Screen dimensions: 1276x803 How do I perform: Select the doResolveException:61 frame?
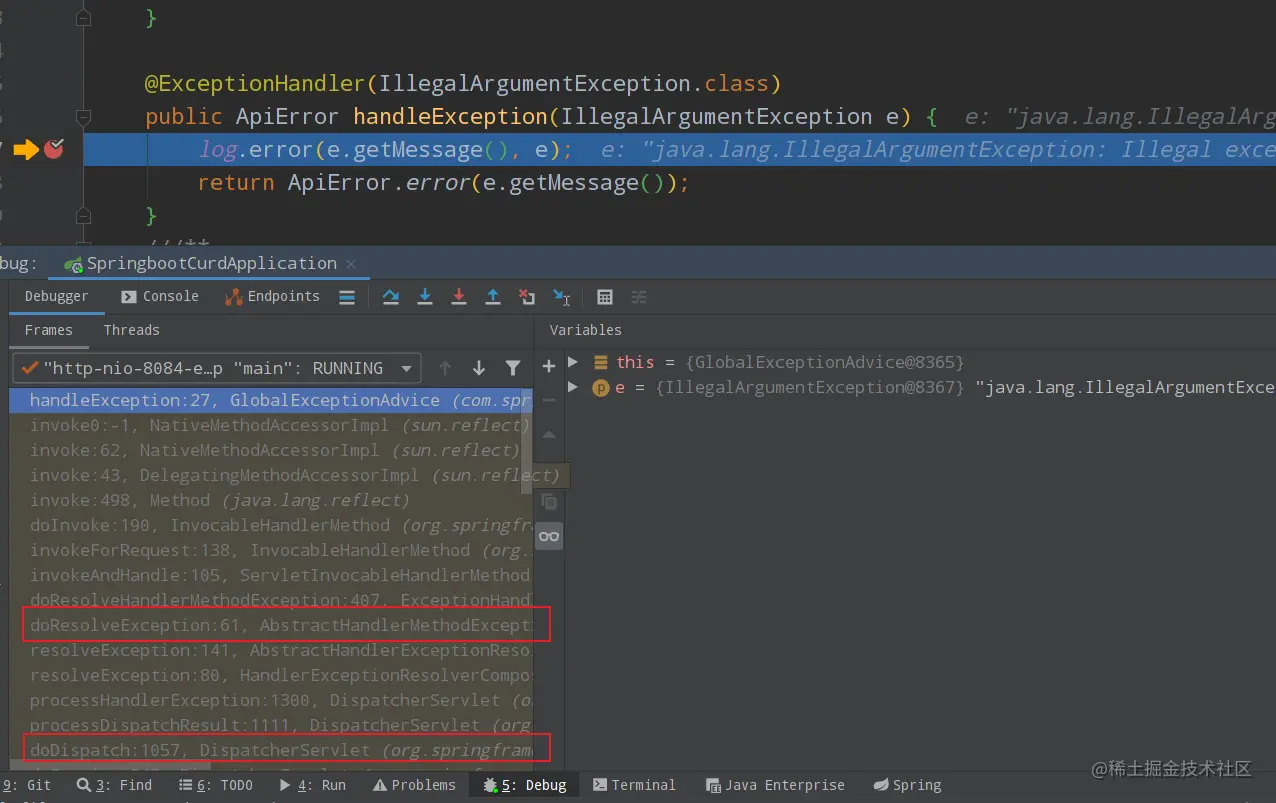point(271,625)
